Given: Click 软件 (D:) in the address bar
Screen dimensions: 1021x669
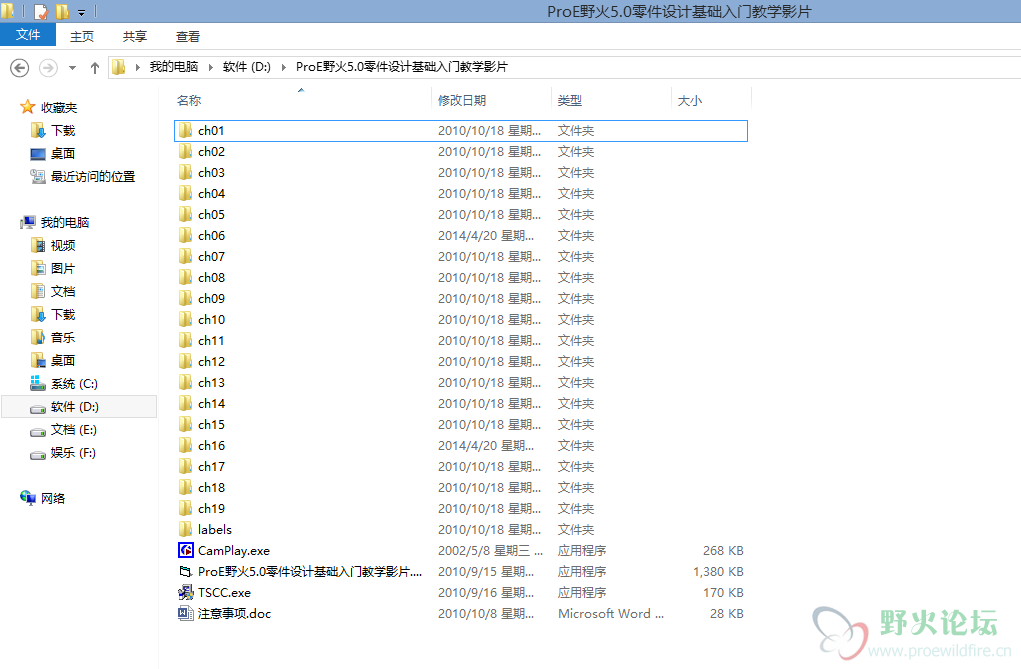Looking at the screenshot, I should (246, 66).
